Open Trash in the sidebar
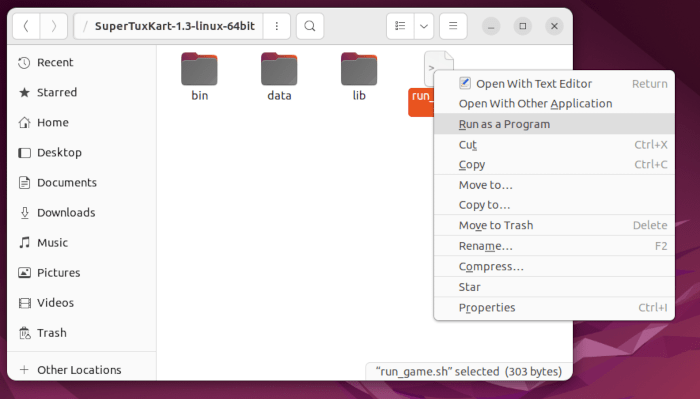Image resolution: width=700 pixels, height=399 pixels. [82, 333]
